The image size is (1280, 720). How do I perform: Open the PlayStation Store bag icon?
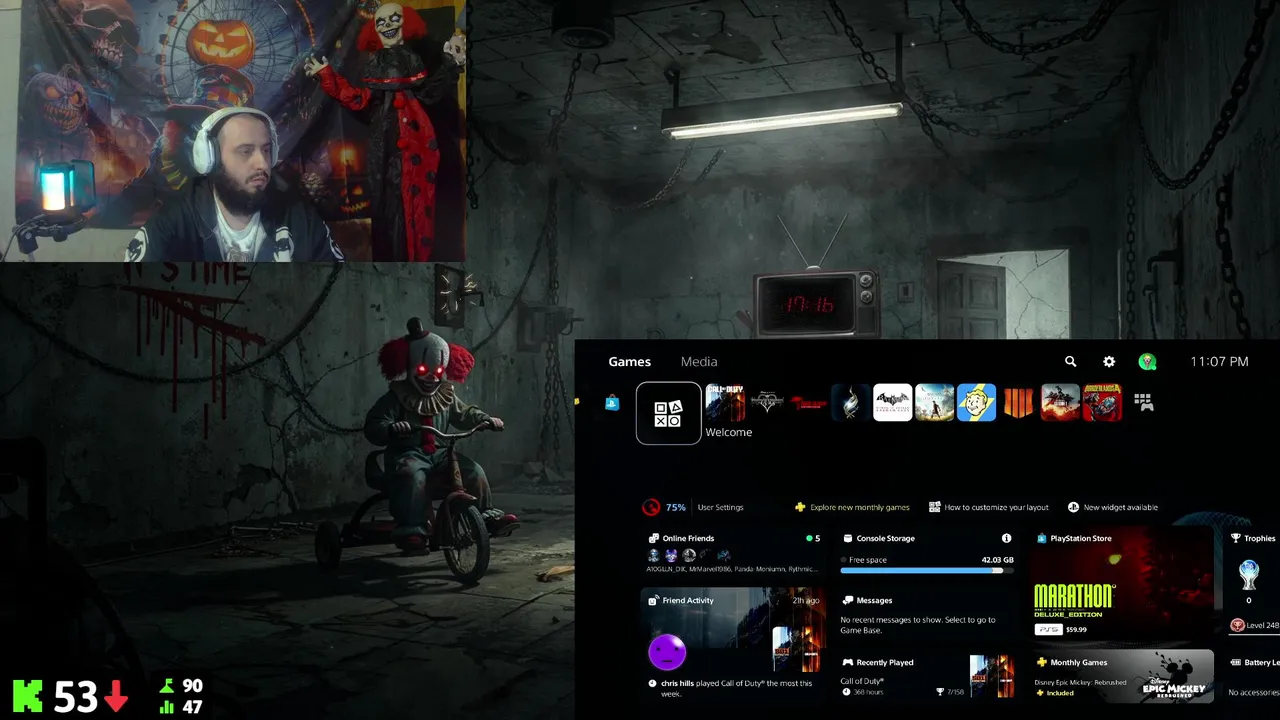(x=612, y=402)
